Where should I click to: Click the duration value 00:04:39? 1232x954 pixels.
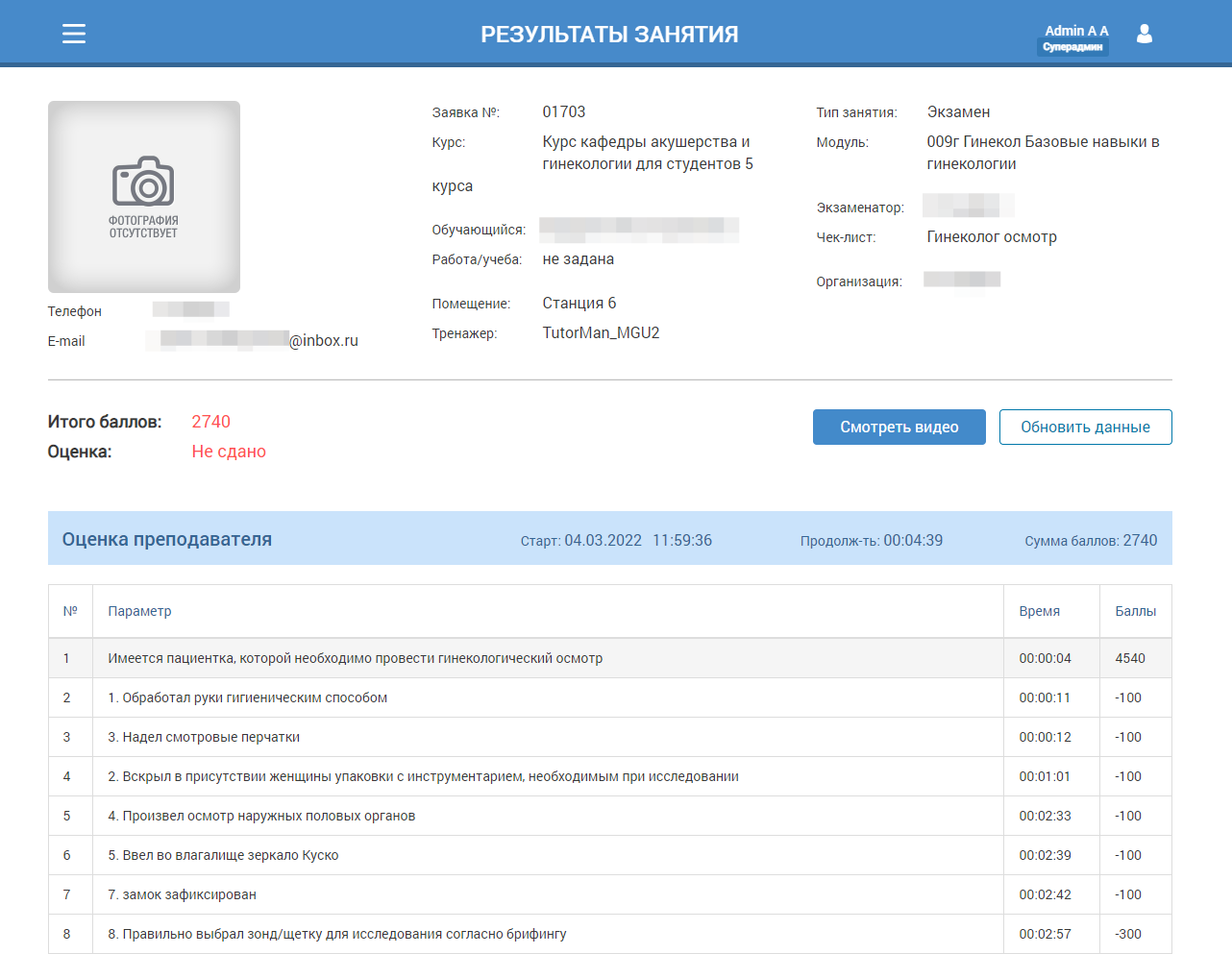pyautogui.click(x=913, y=540)
